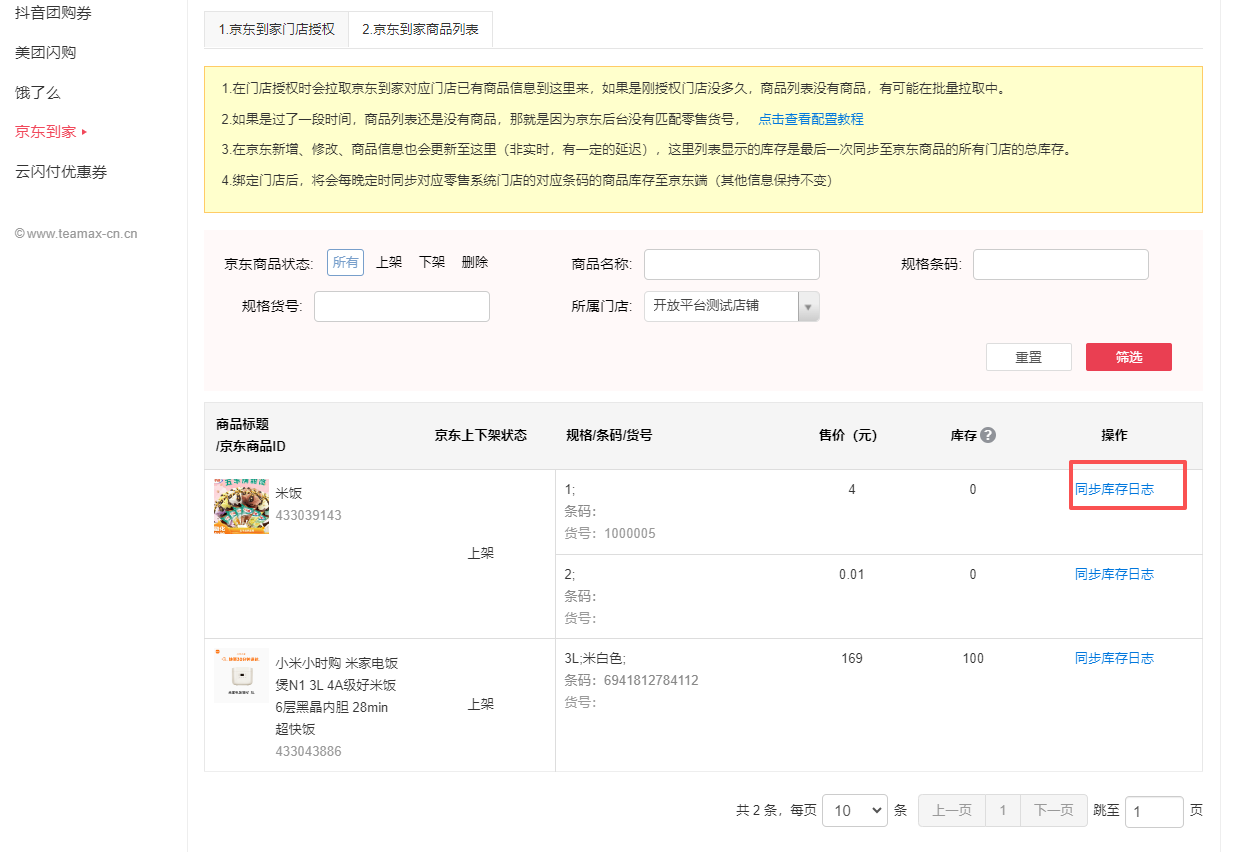Open the page size dropdown showing 10
The width and height of the screenshot is (1233, 852).
click(x=854, y=810)
